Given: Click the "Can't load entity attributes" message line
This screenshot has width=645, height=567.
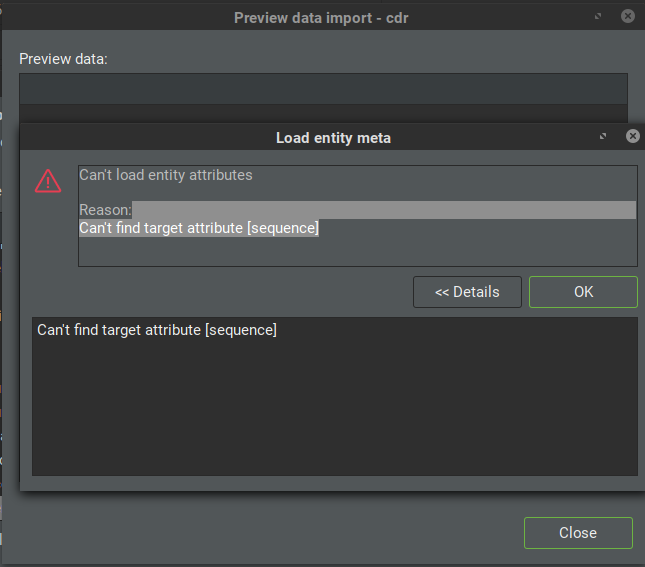Looking at the screenshot, I should [x=166, y=175].
